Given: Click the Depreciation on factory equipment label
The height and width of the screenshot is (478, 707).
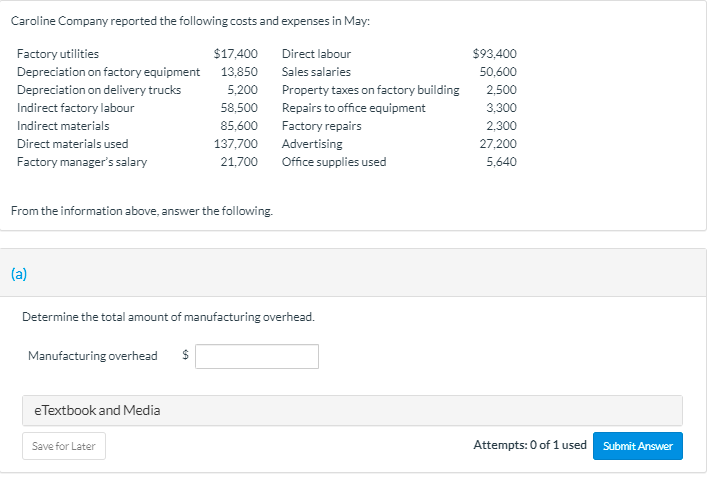Looking at the screenshot, I should (108, 72).
